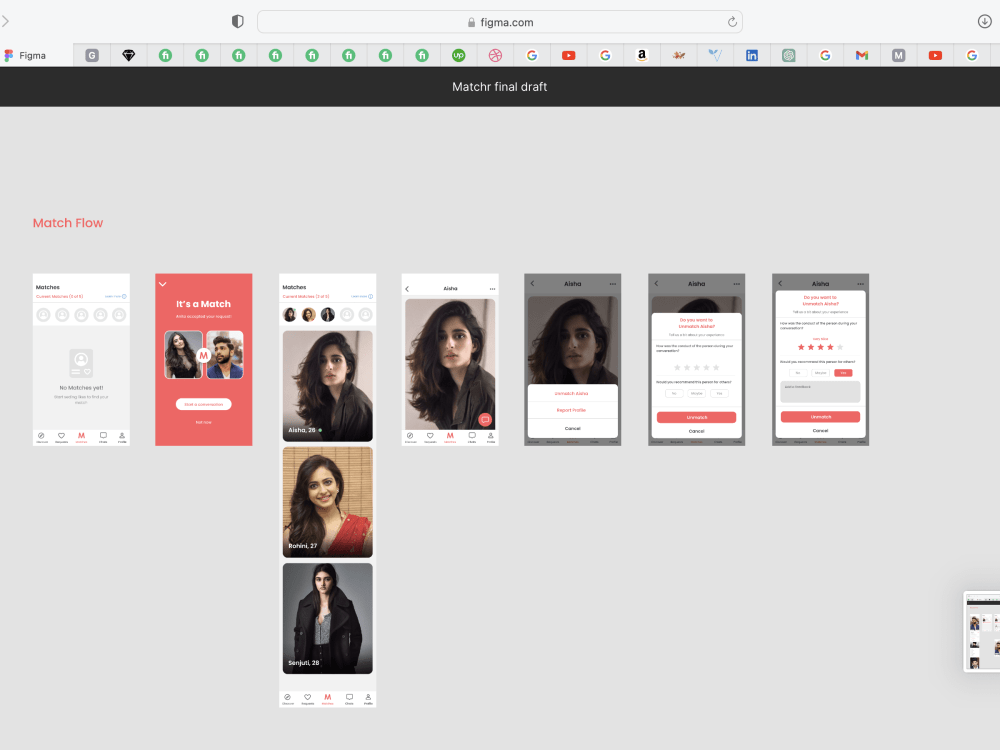Image resolution: width=1000 pixels, height=750 pixels.
Task: Click Matches M icon below Senjuti card
Action: (x=327, y=699)
